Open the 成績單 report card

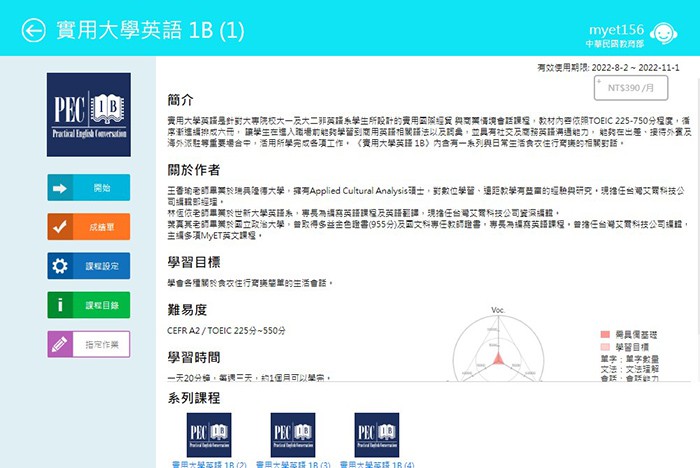101,227
